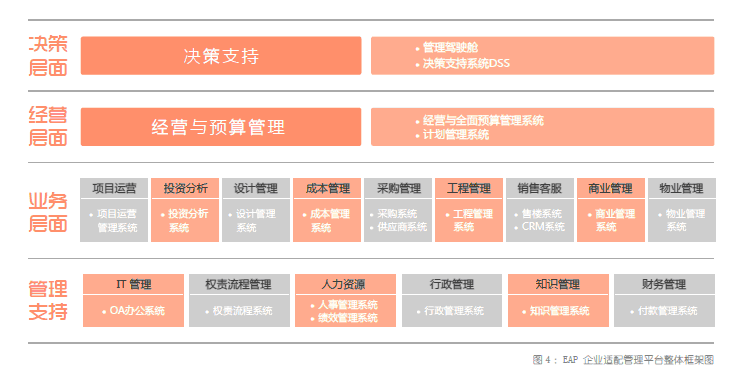Open the 决策支持系统DSS entry

pos(466,63)
